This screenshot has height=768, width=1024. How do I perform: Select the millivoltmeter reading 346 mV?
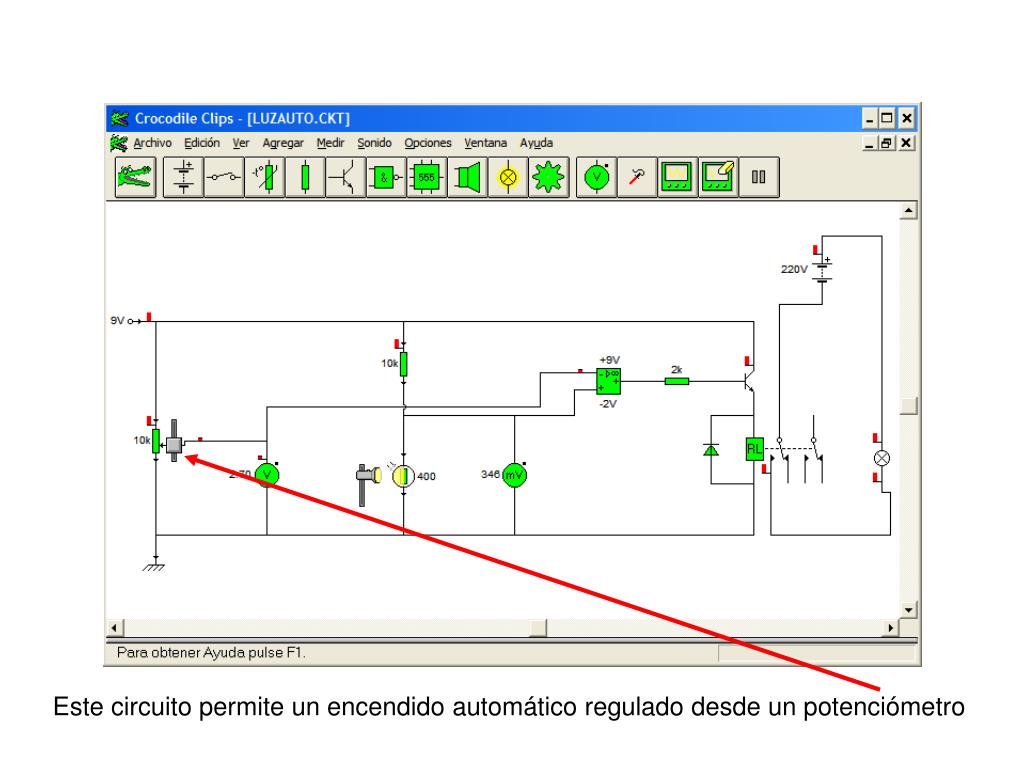515,475
